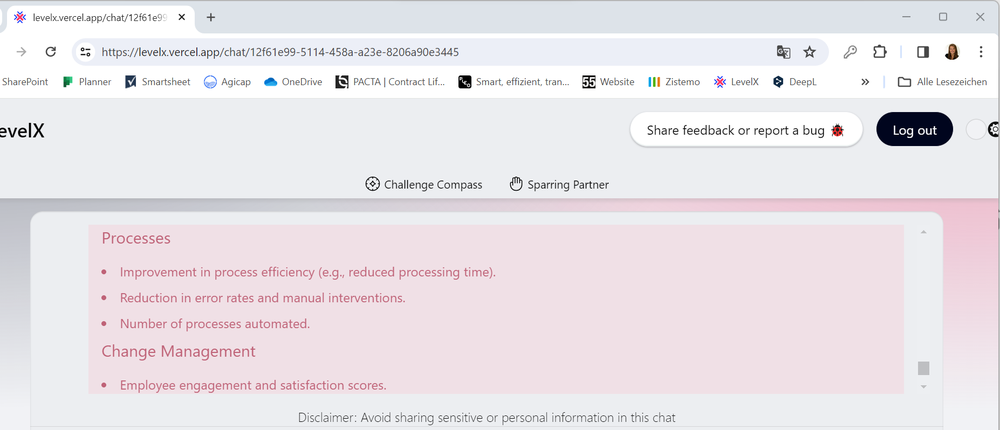Open the Chrome profile avatar
Viewport: 1000px width, 430px height.
[952, 52]
